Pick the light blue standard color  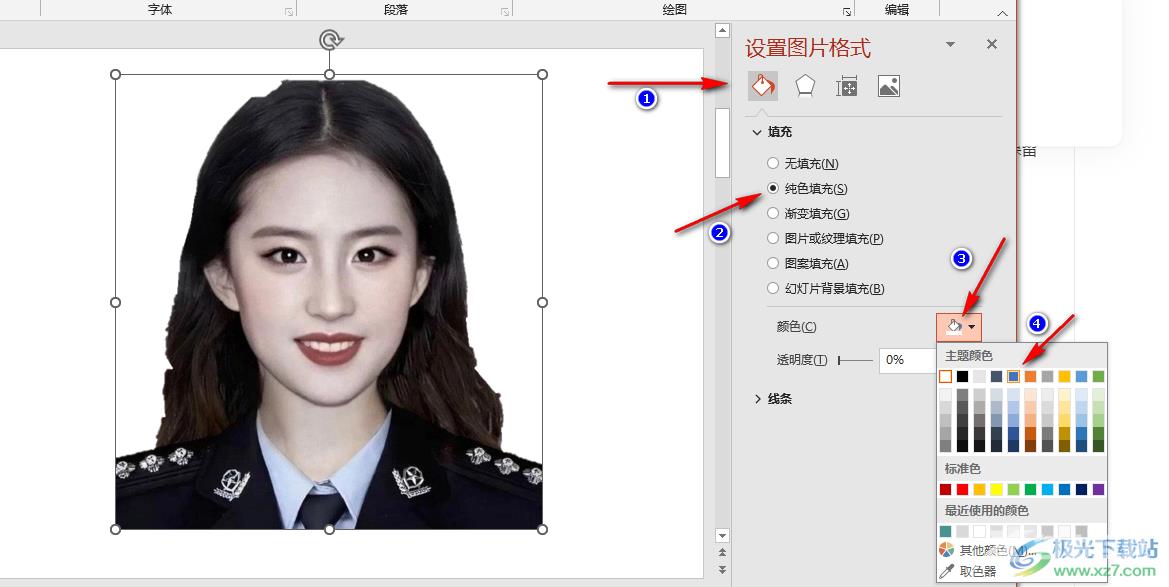[x=1047, y=489]
